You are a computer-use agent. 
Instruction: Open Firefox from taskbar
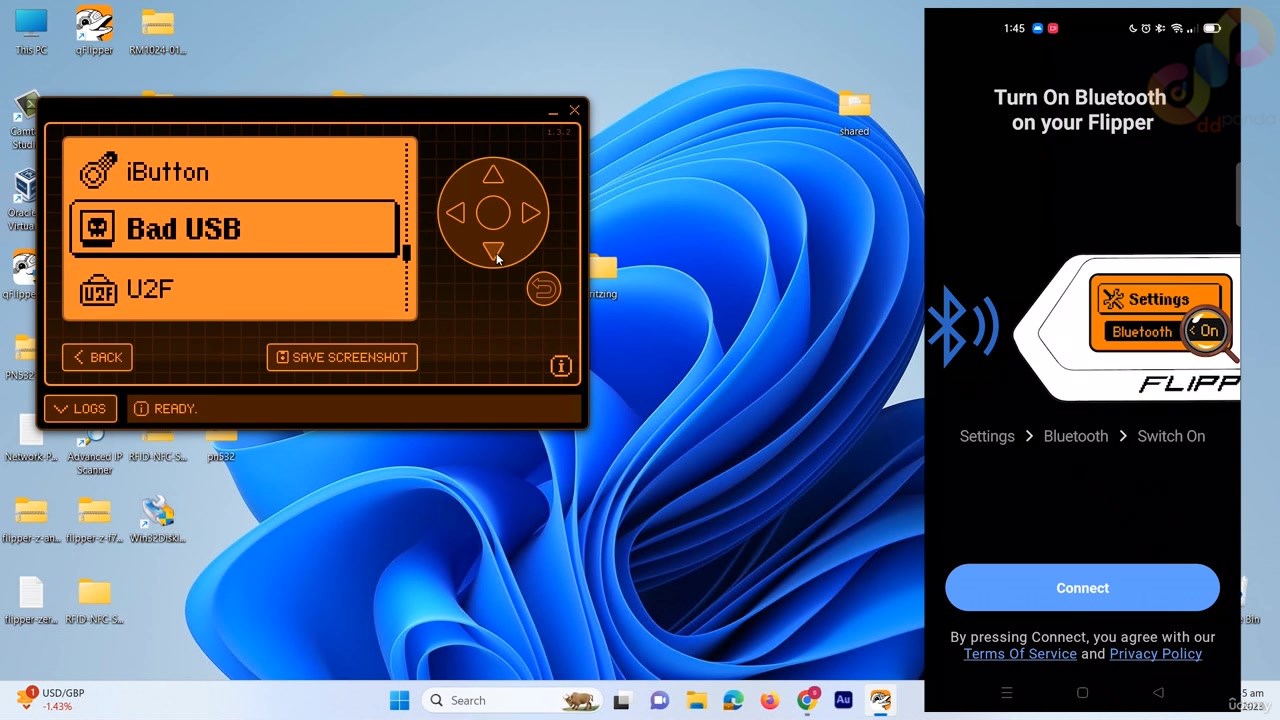769,700
